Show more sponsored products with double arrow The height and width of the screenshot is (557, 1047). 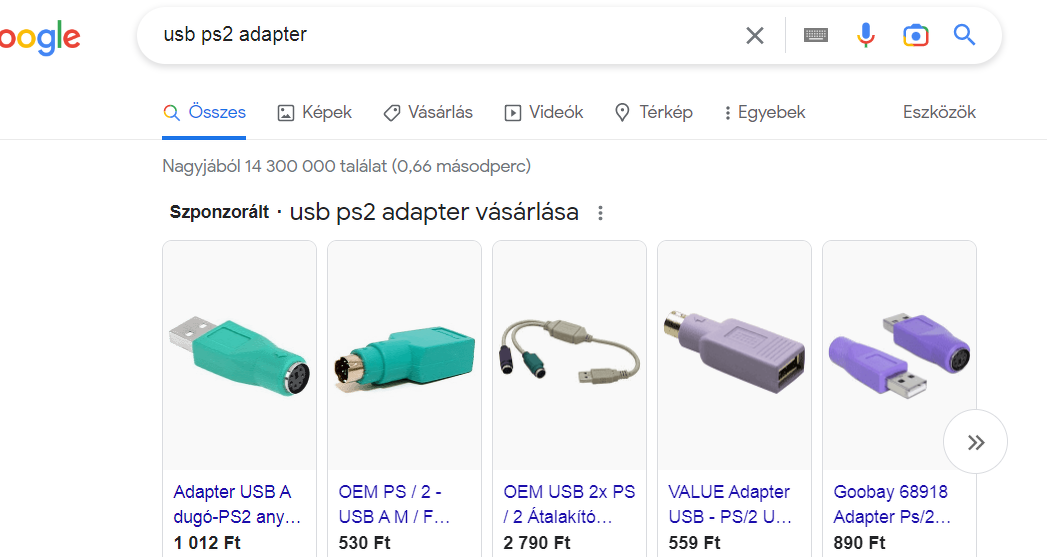975,442
